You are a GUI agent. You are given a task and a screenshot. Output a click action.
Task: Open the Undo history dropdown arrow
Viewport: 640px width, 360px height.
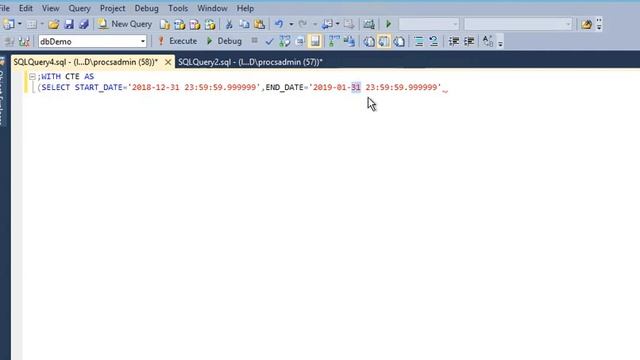pyautogui.click(x=291, y=24)
